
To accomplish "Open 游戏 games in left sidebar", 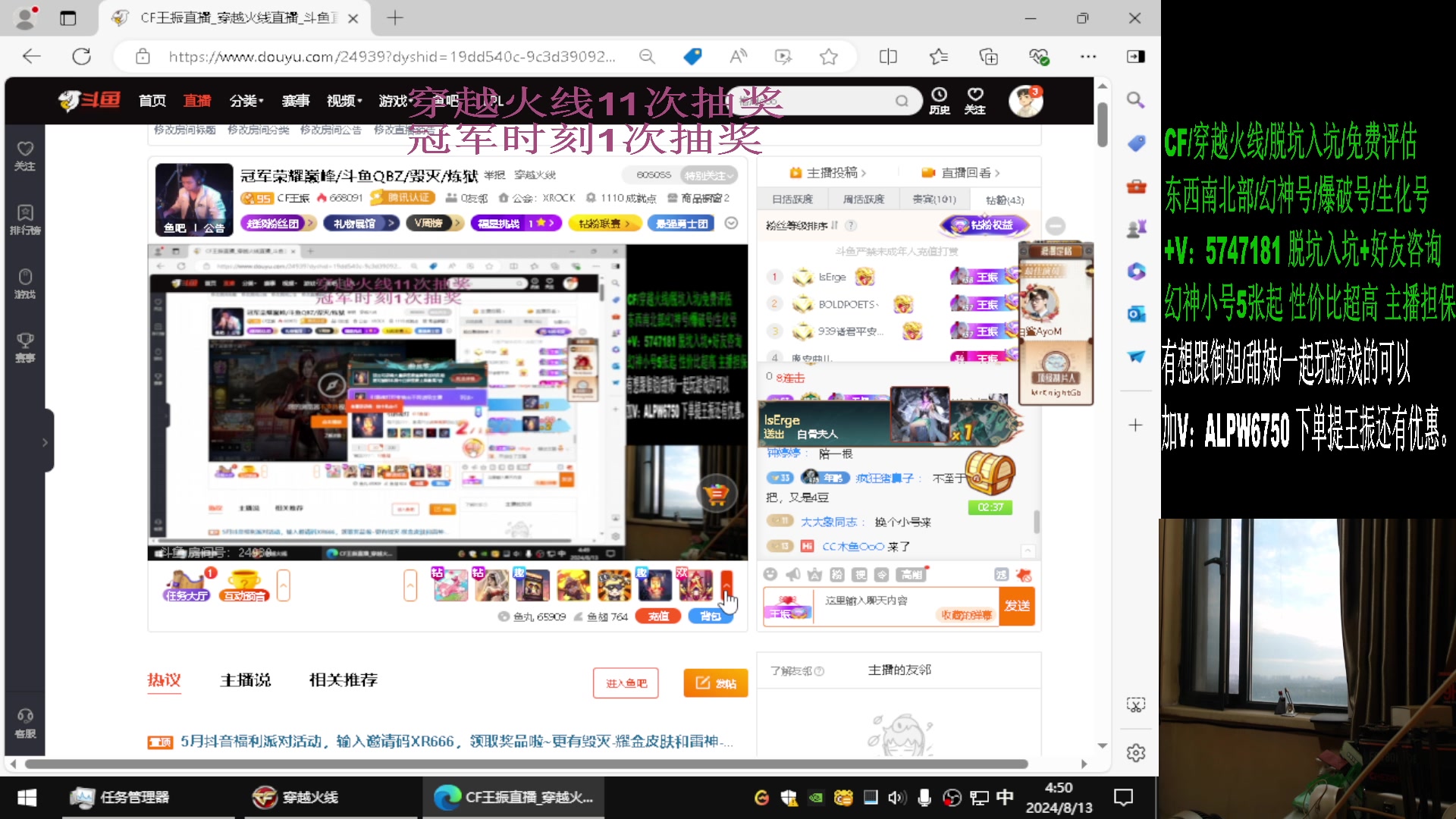I will [x=25, y=284].
